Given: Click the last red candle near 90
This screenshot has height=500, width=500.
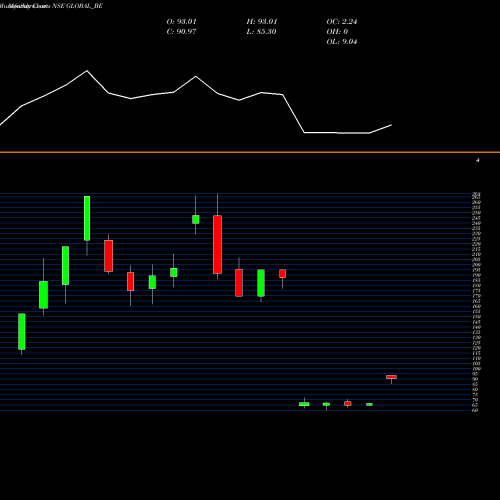Looking at the screenshot, I should (x=391, y=377).
